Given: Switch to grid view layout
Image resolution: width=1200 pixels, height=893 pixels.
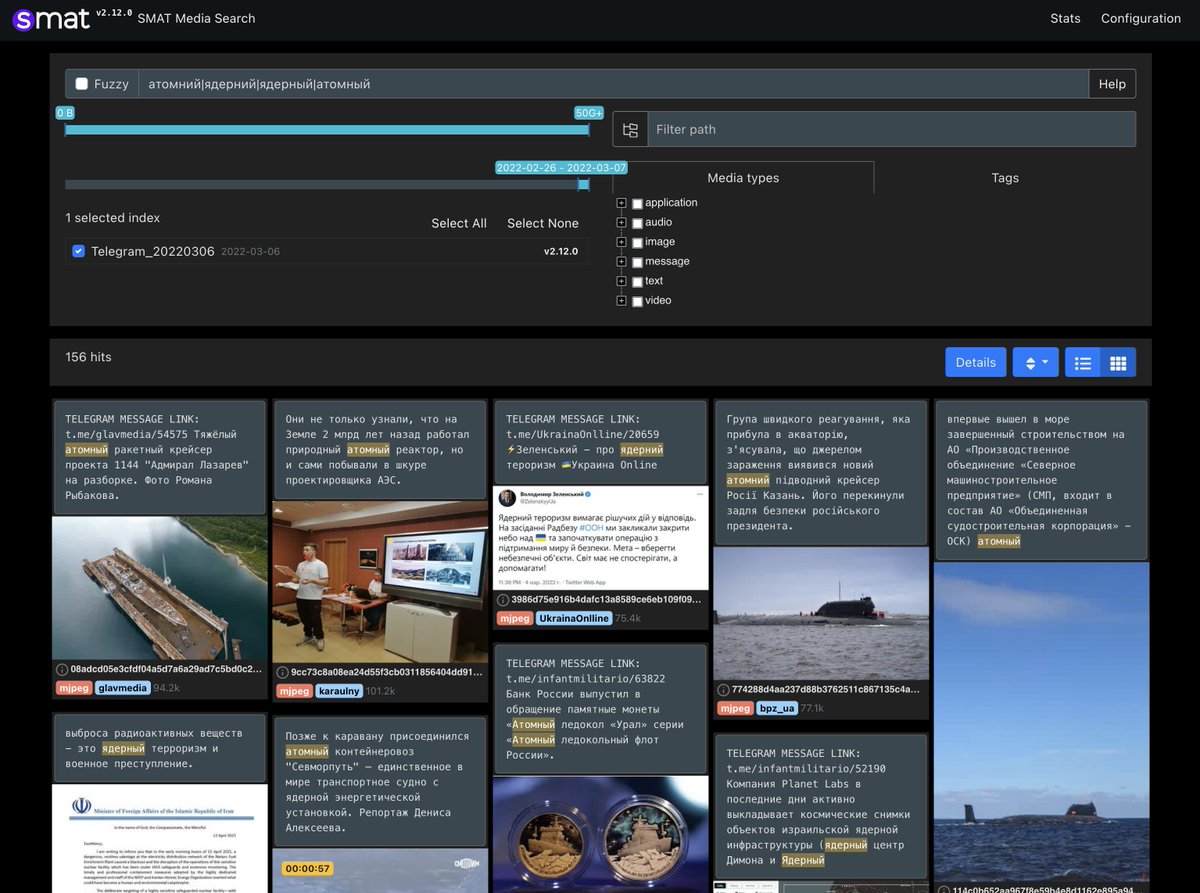Looking at the screenshot, I should click(x=1117, y=362).
